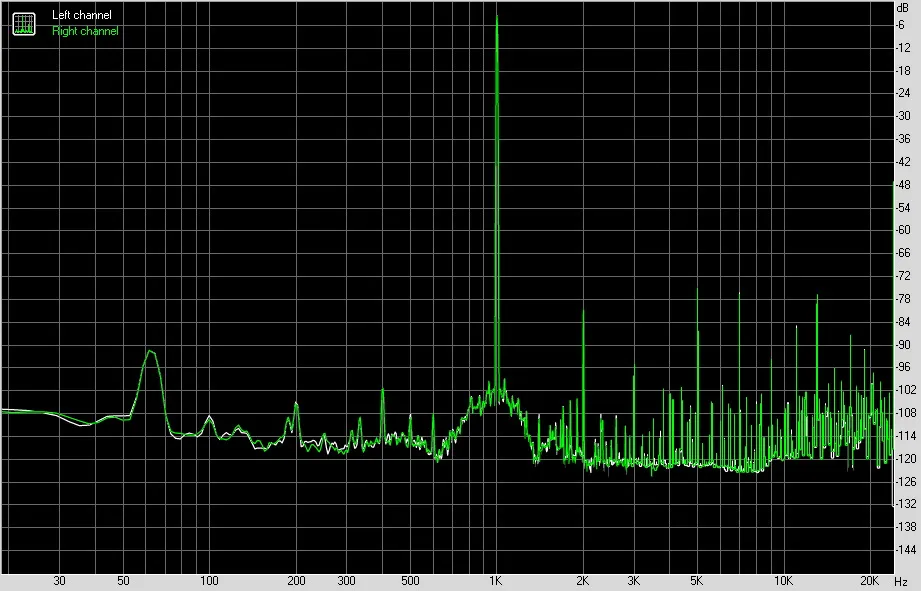
Task: Click the -66 dB scale value
Action: (x=903, y=253)
